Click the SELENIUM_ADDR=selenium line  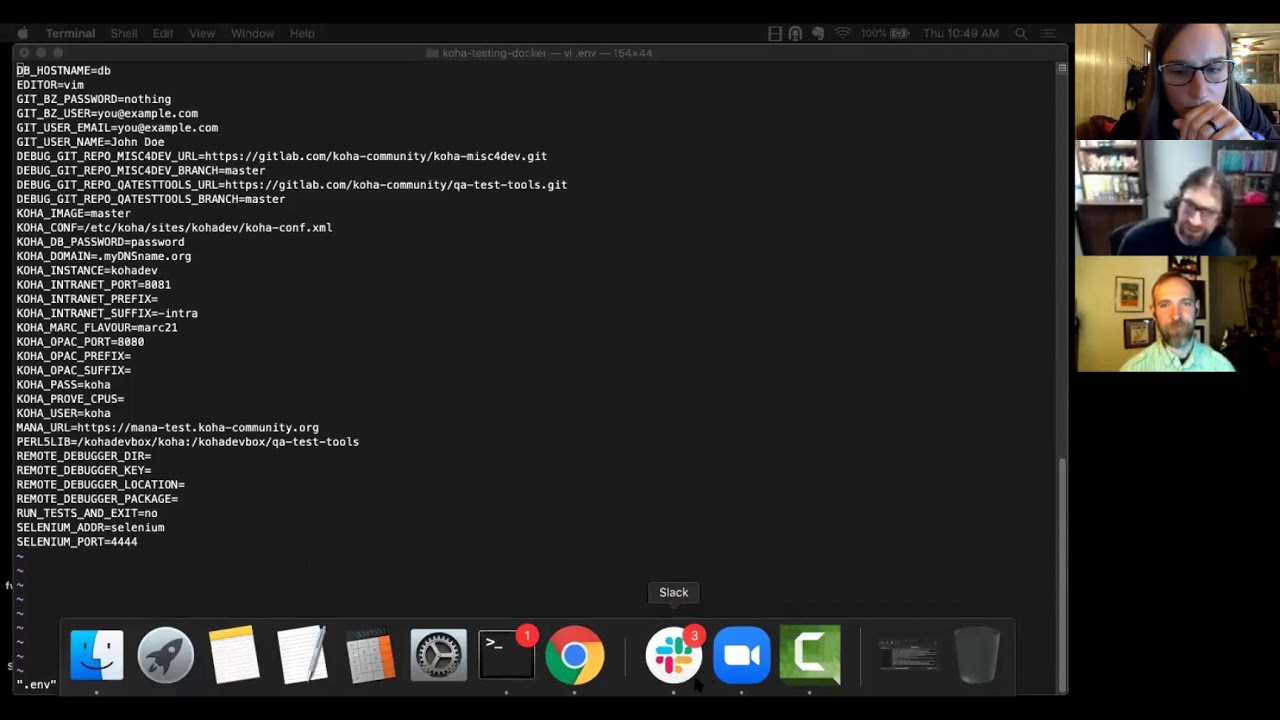pyautogui.click(x=90, y=527)
